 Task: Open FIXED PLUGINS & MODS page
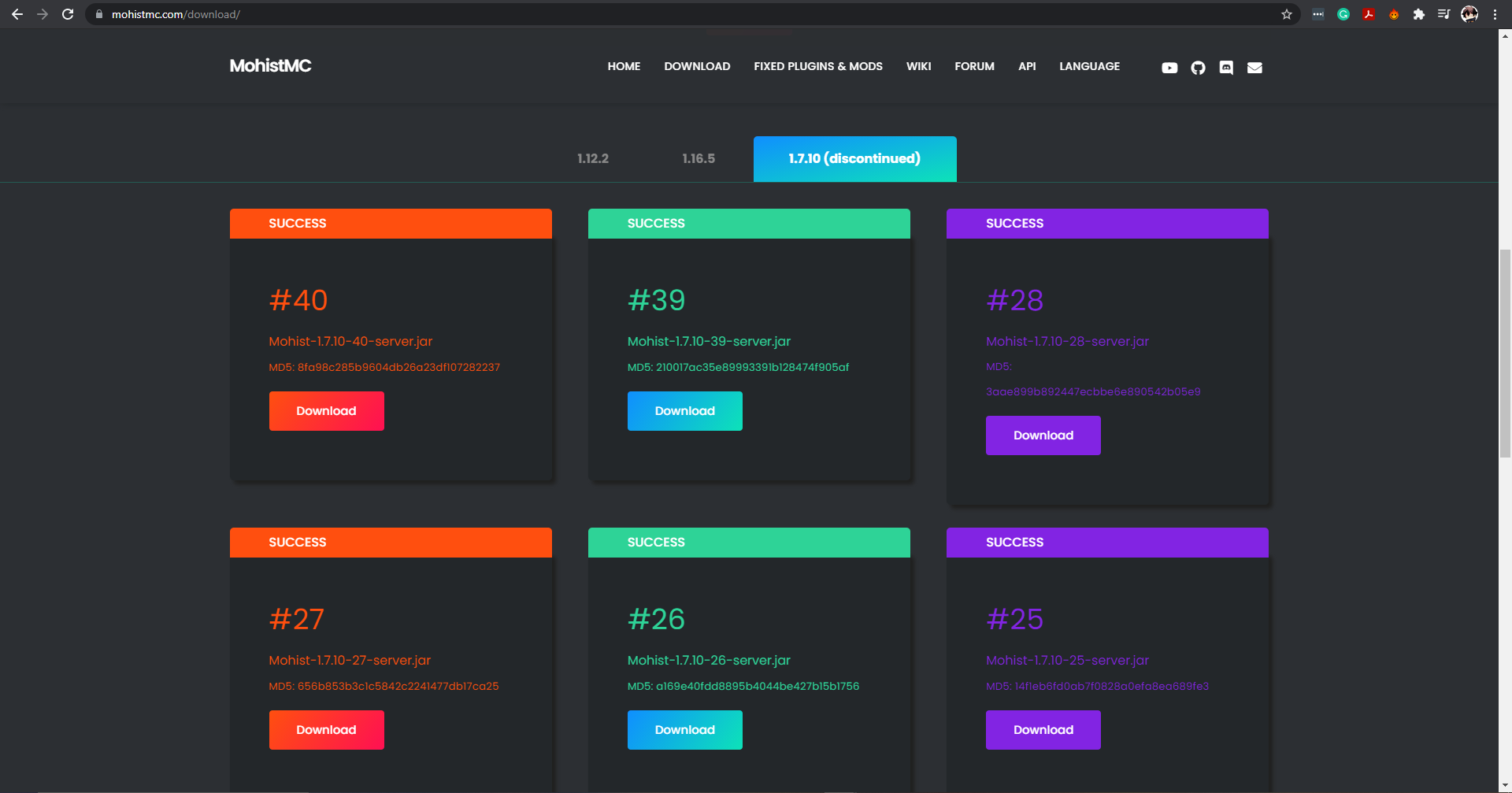click(818, 66)
